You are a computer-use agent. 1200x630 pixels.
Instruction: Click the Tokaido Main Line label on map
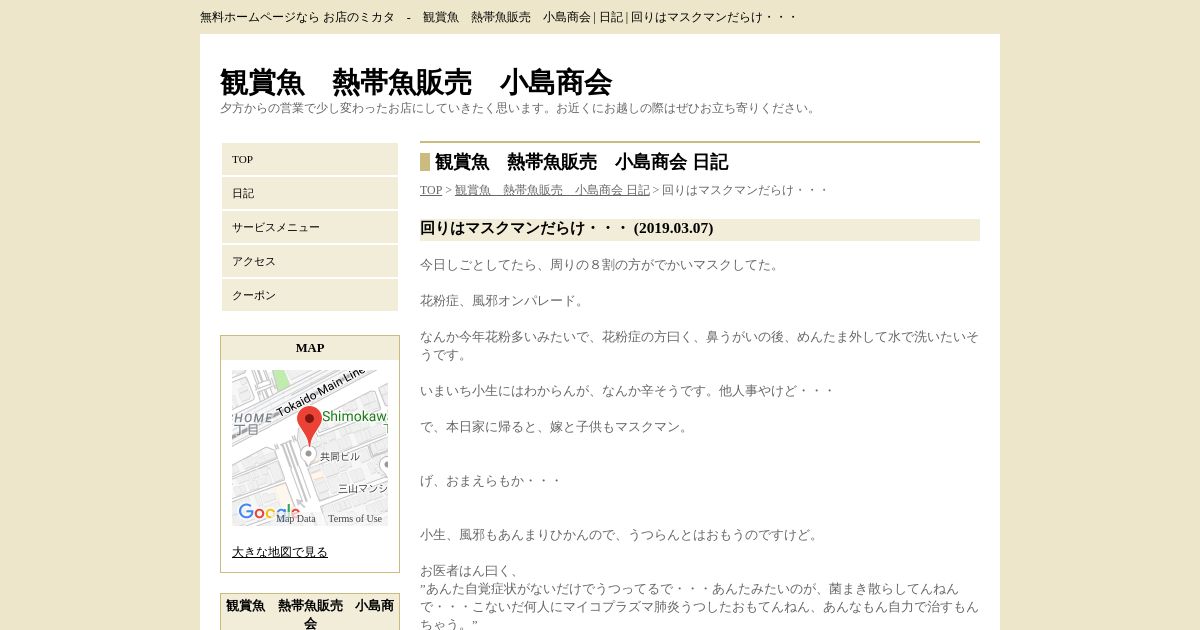click(321, 392)
